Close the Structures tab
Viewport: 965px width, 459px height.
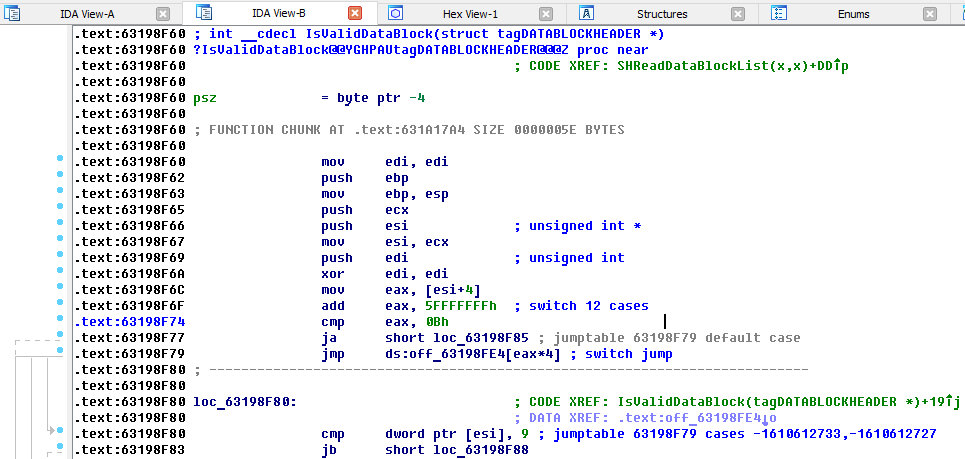738,14
